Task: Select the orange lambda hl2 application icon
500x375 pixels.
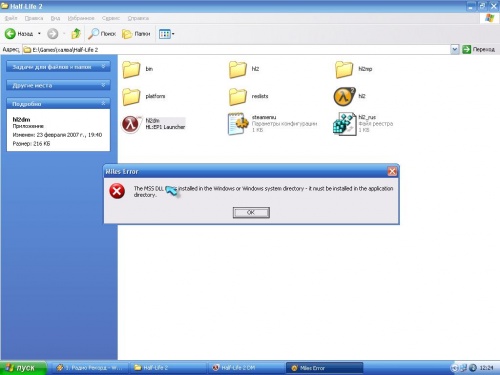Action: pyautogui.click(x=344, y=96)
